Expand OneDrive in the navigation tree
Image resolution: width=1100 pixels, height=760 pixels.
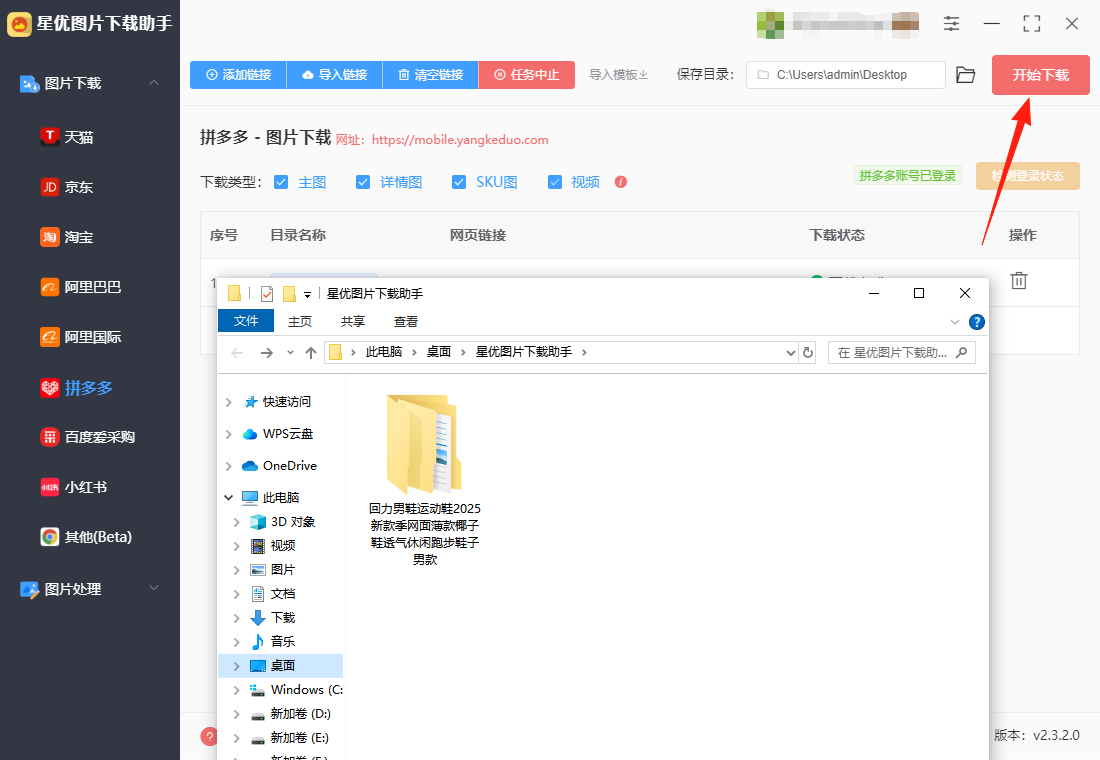[x=229, y=466]
